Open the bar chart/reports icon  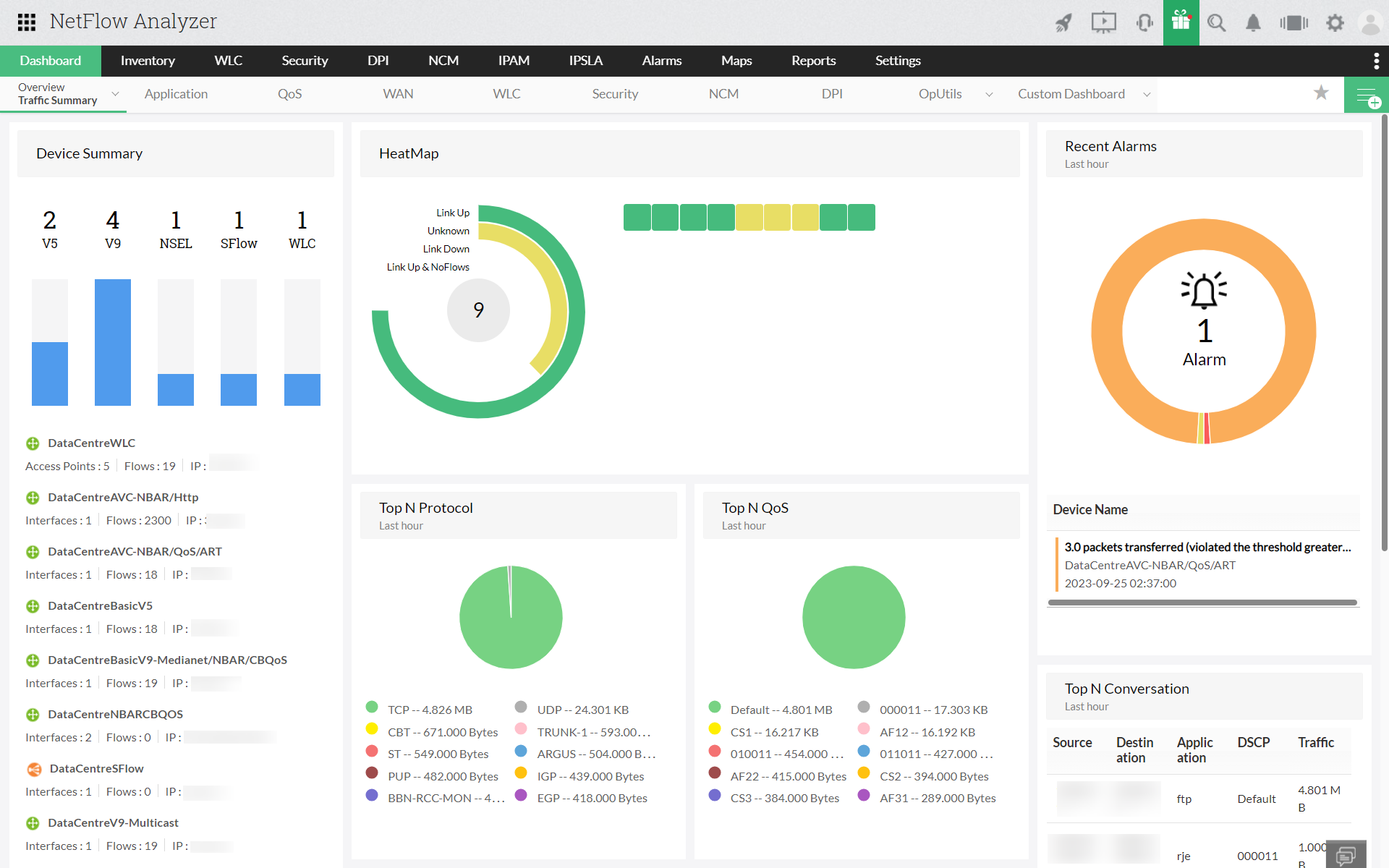coord(1294,21)
